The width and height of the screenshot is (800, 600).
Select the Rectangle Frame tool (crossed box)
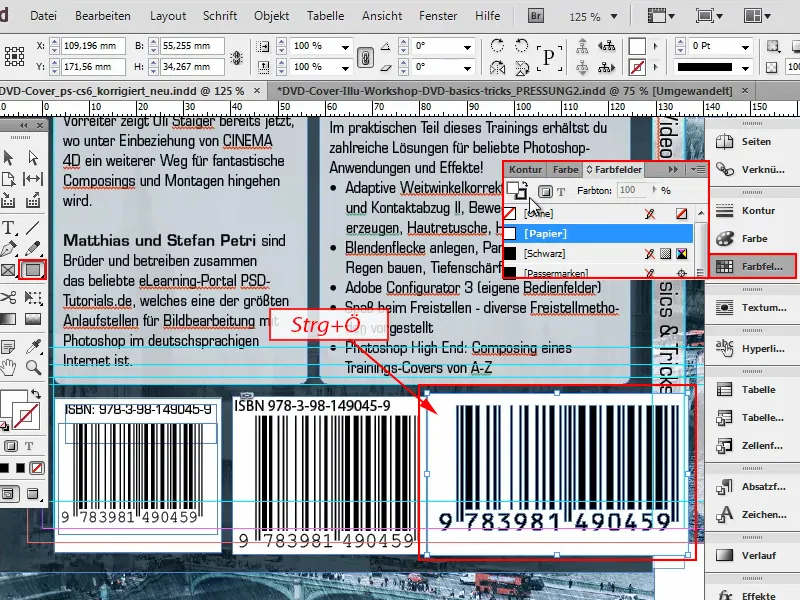8,269
